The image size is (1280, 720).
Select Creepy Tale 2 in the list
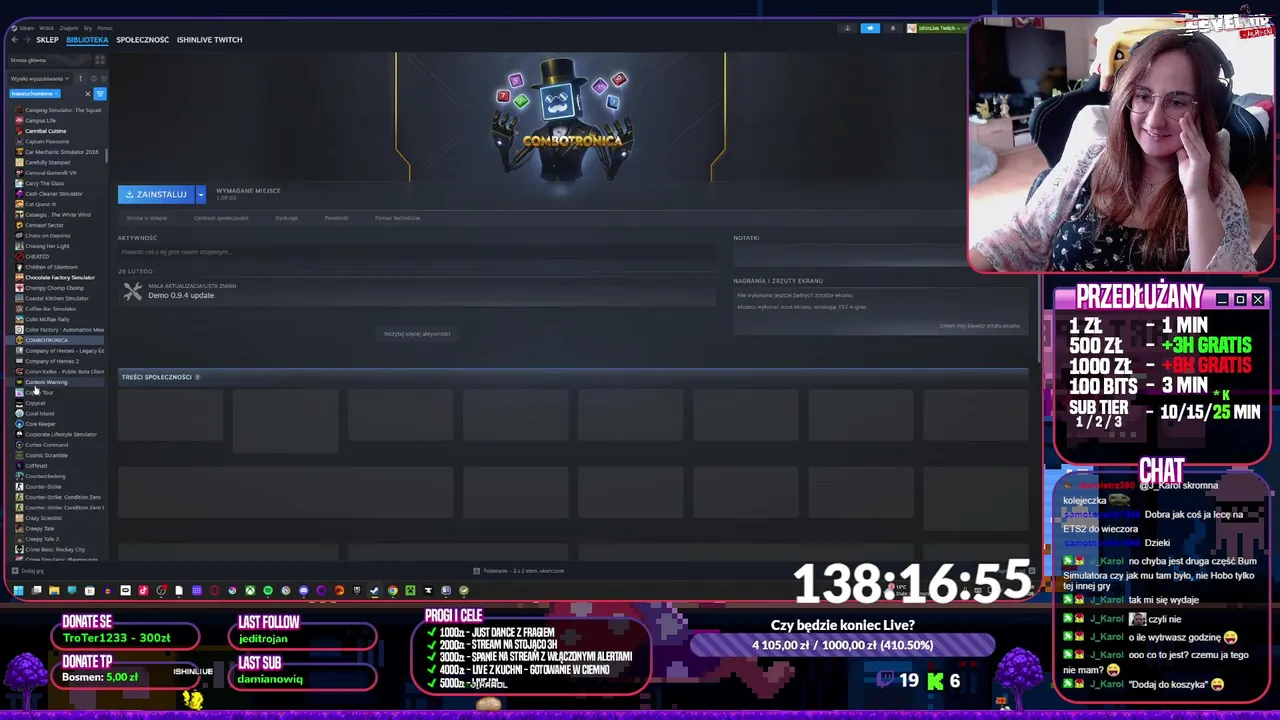pyautogui.click(x=42, y=539)
